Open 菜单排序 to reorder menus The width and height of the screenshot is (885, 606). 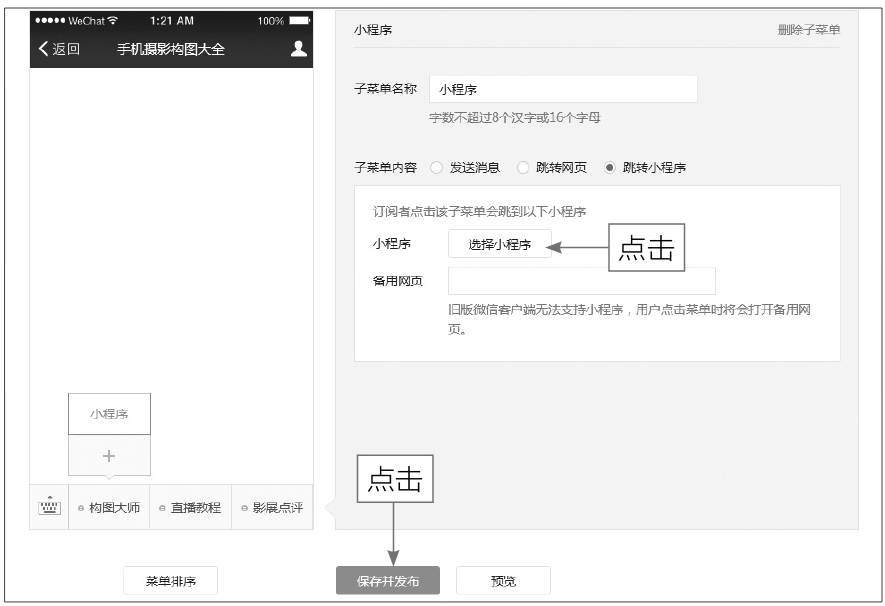[170, 581]
